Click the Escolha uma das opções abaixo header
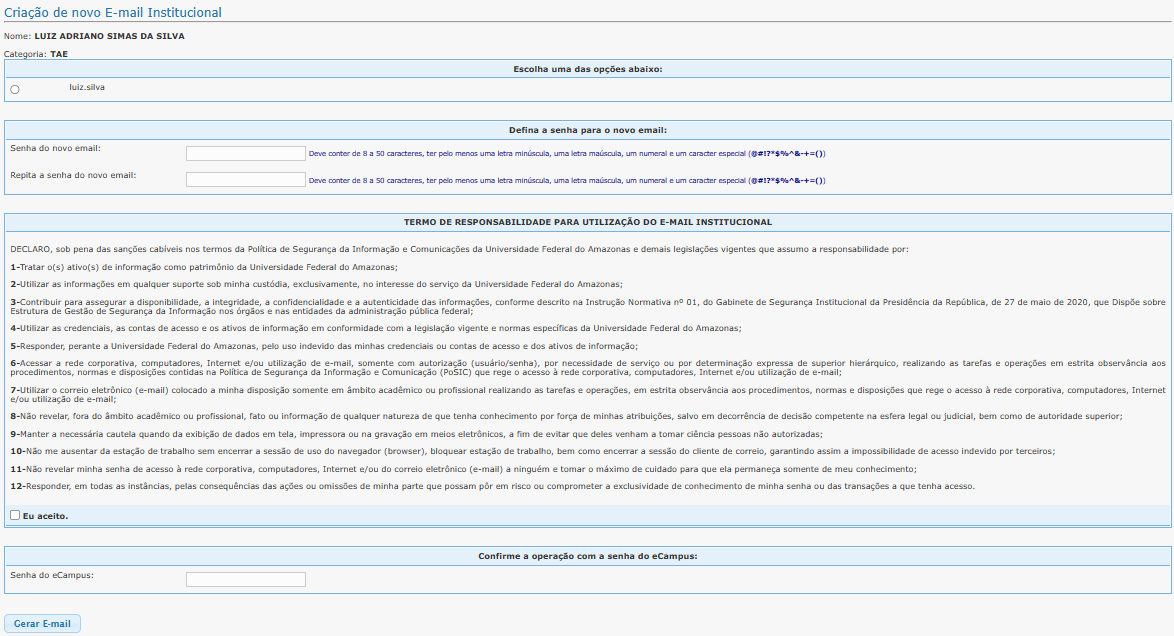This screenshot has width=1174, height=636. [x=587, y=69]
